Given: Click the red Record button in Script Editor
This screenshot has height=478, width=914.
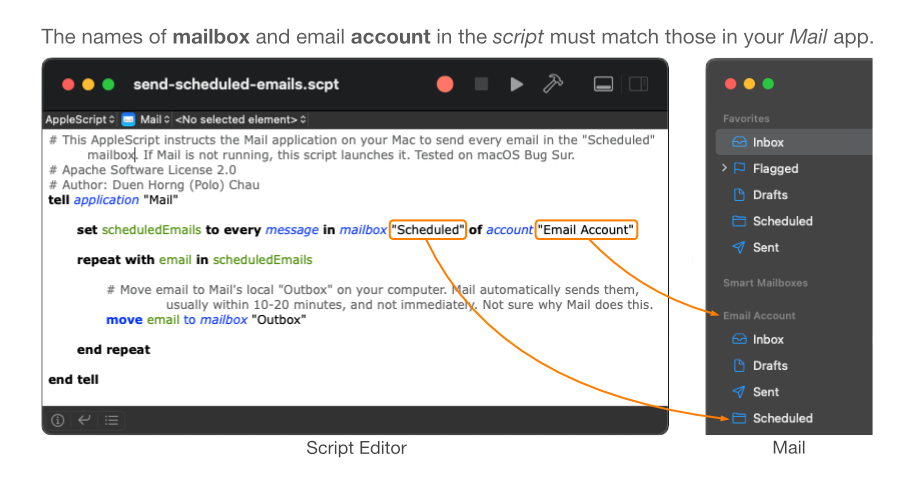Looking at the screenshot, I should click(445, 85).
